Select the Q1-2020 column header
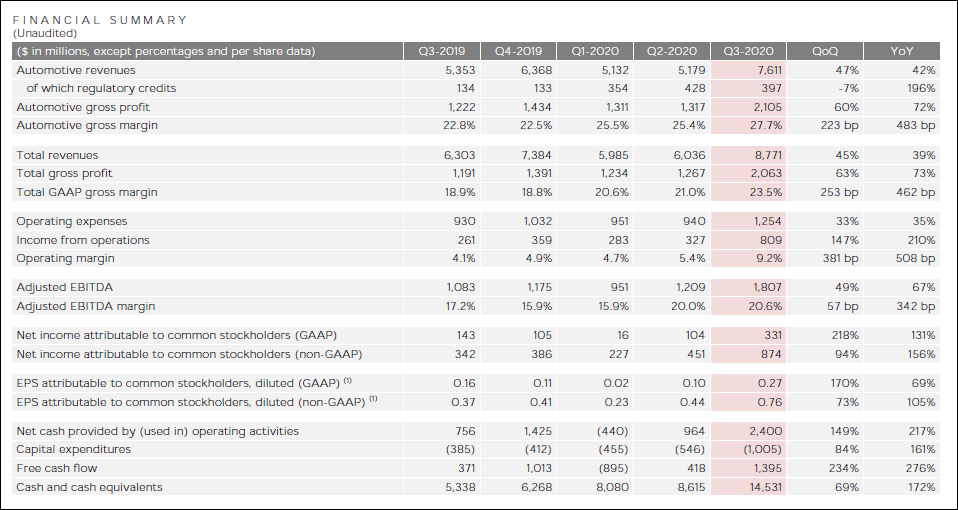958x510 pixels. (593, 52)
